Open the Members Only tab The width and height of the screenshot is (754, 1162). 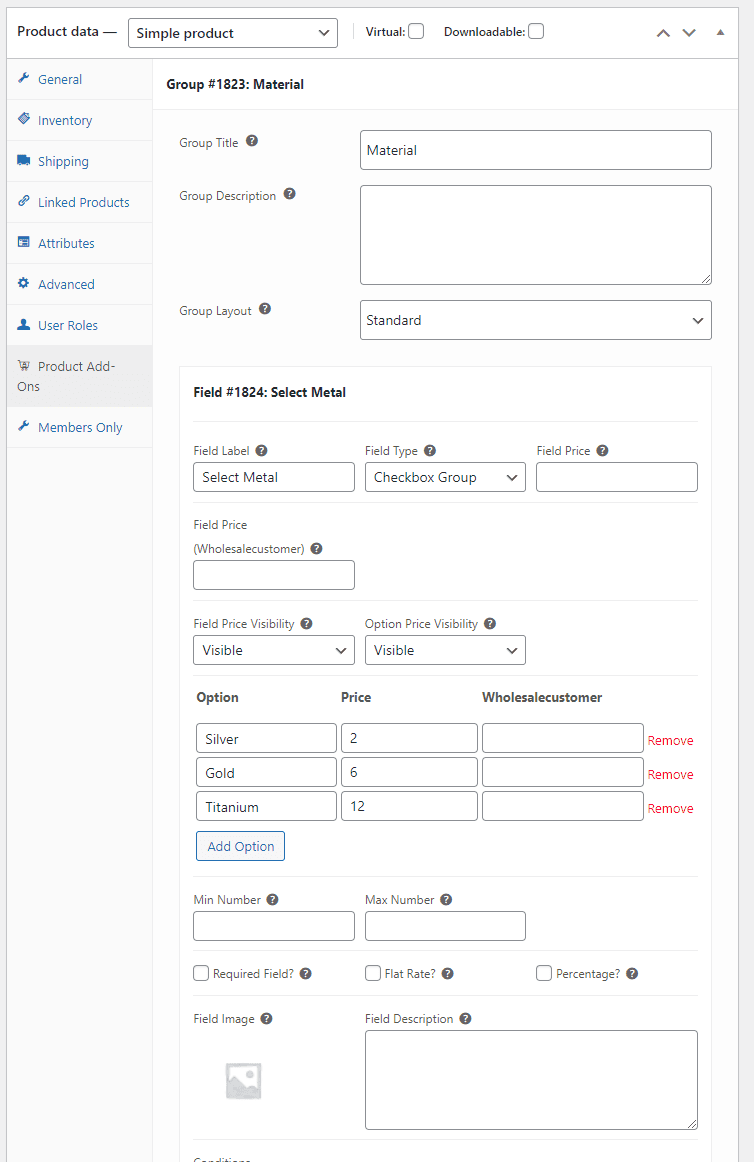pos(80,427)
